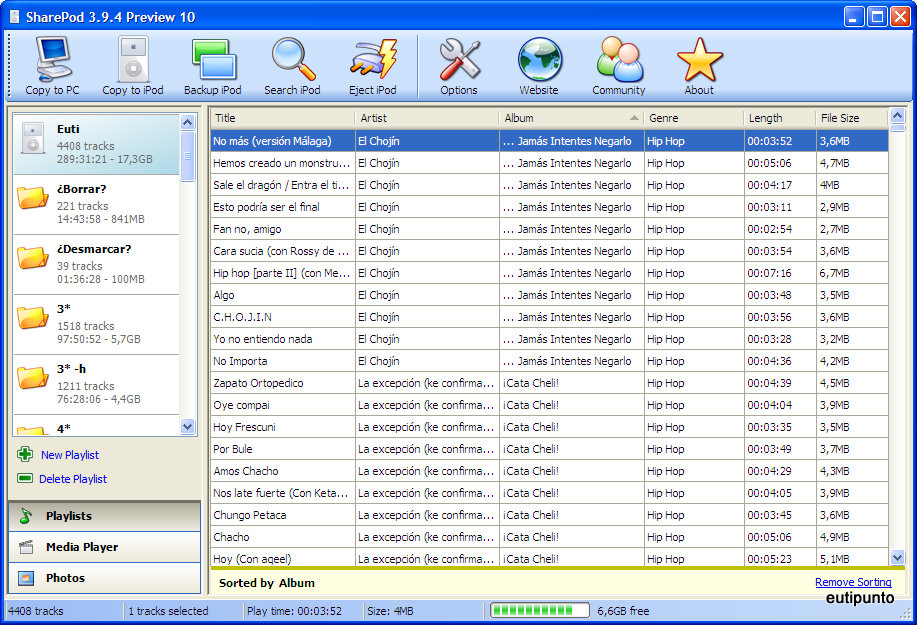The image size is (917, 625).
Task: Click the playlist list scroll down arrow
Action: 188,426
